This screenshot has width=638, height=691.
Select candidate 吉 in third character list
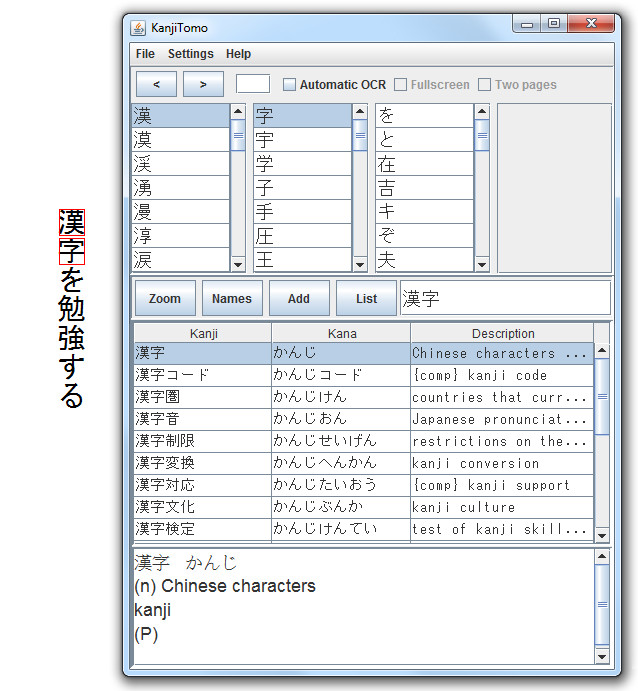click(x=424, y=188)
